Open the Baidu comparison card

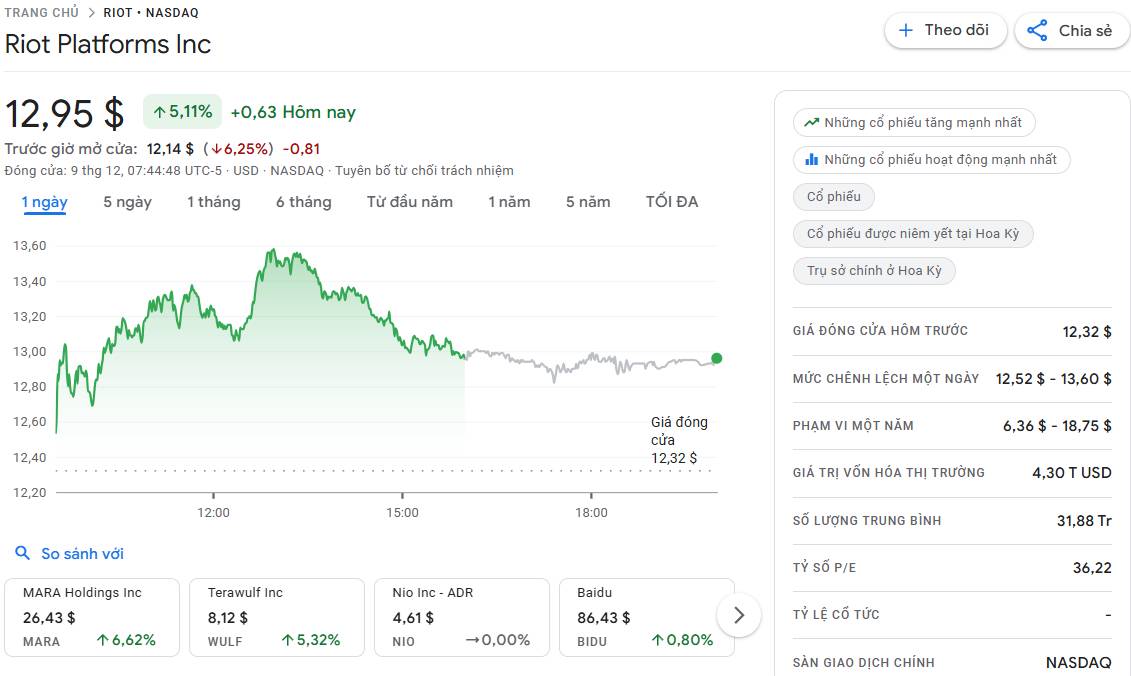pyautogui.click(x=646, y=618)
